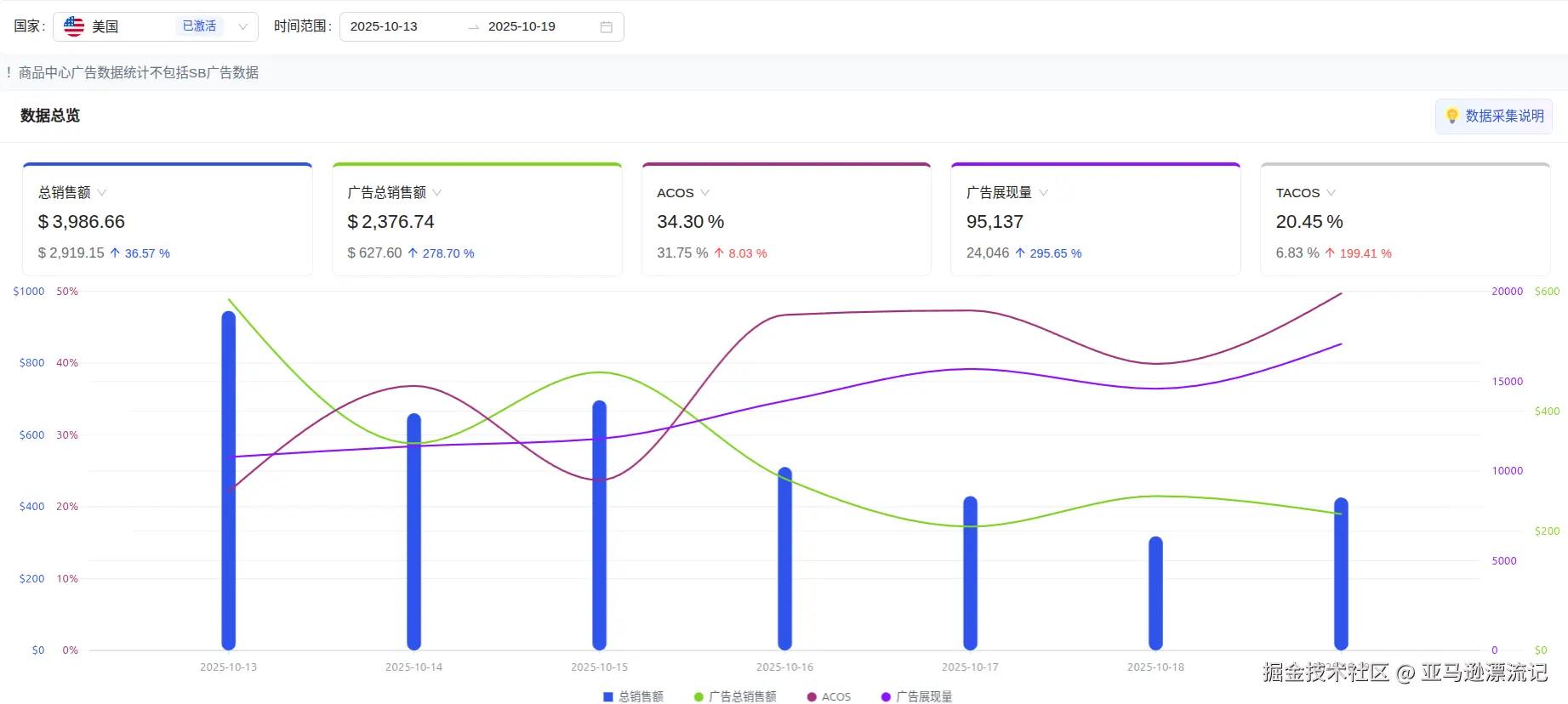Click the 199.41 % TACOS change indicator
The image size is (1568, 704).
point(1359,253)
